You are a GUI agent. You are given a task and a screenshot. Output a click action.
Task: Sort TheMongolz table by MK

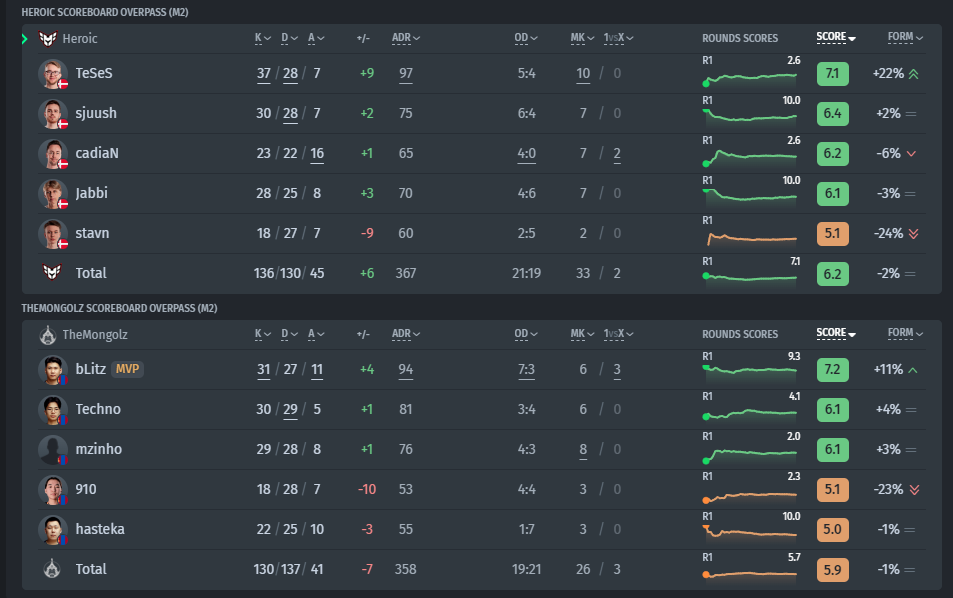tap(582, 334)
